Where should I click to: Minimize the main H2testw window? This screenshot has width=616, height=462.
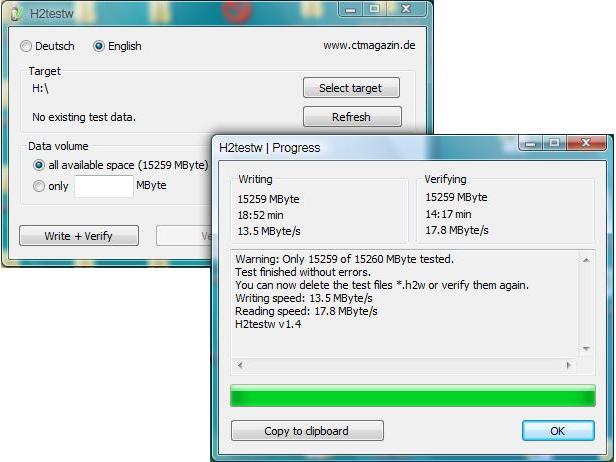[x=350, y=9]
